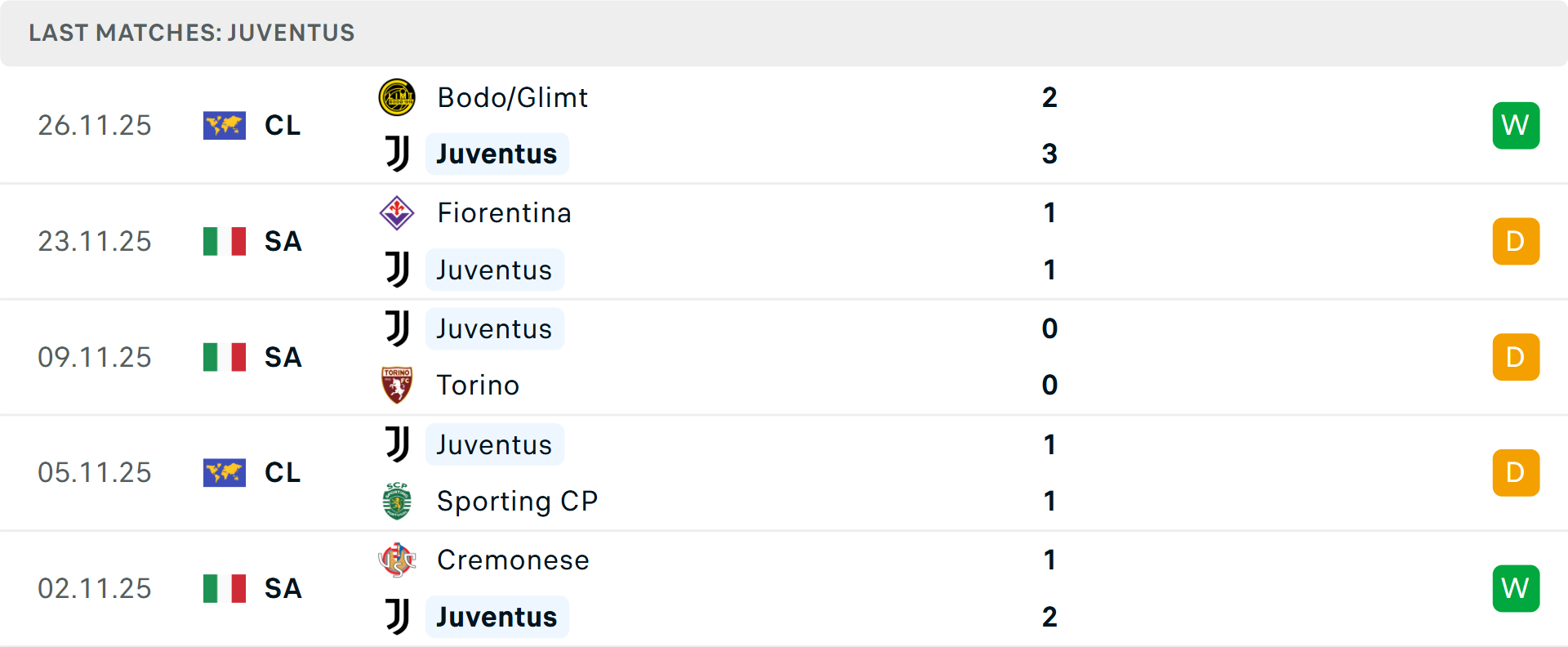Image resolution: width=1568 pixels, height=647 pixels.
Task: Open the Cremonese team link
Action: point(513,560)
